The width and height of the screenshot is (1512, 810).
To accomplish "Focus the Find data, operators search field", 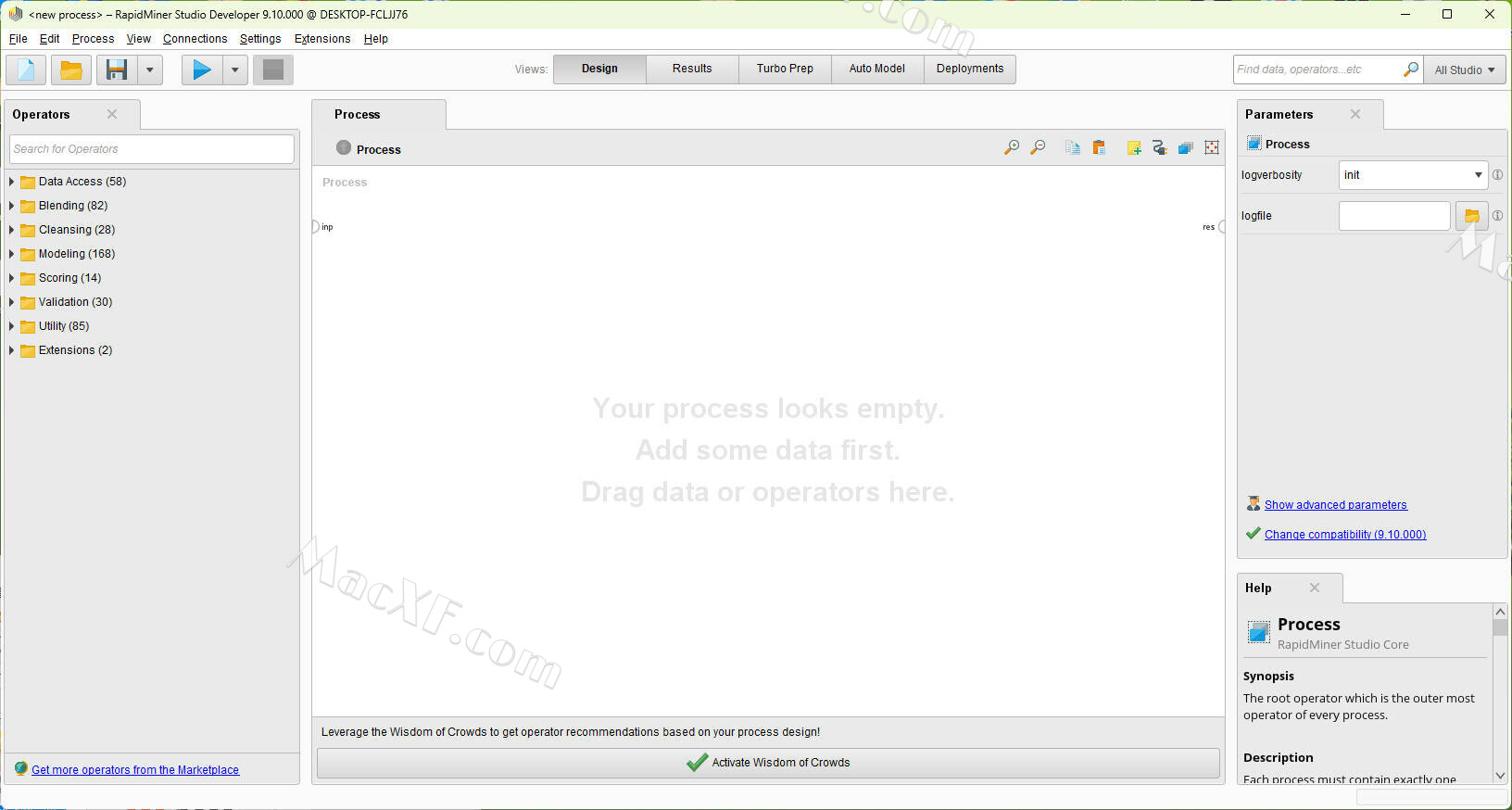I will [1316, 70].
